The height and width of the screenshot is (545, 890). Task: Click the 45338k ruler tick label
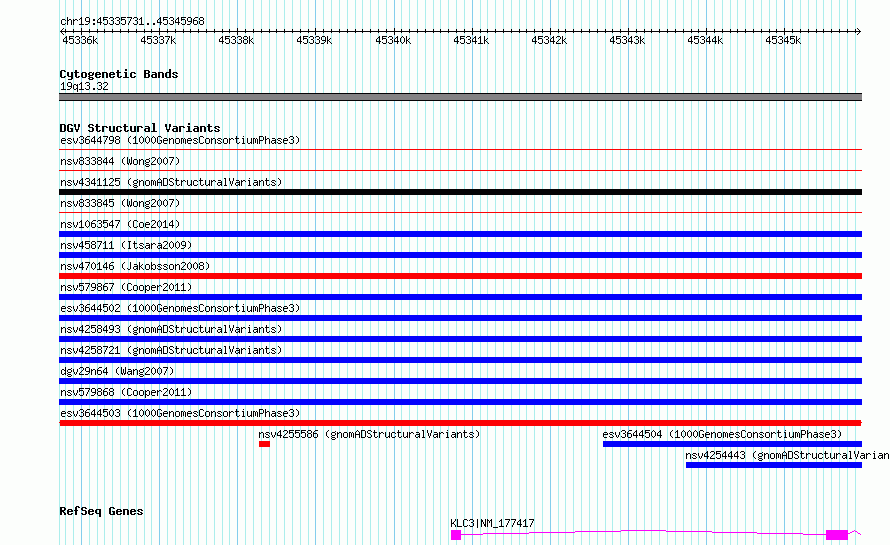pos(236,40)
